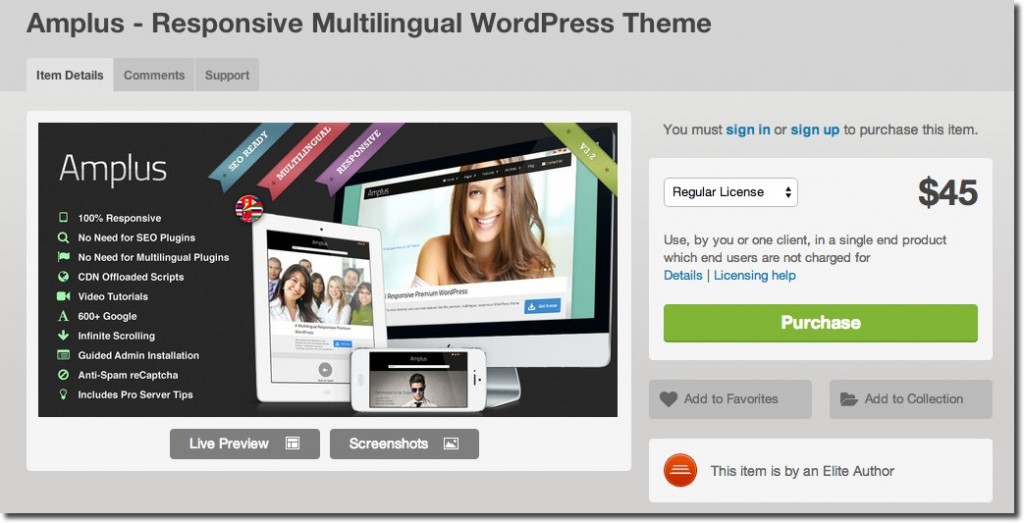The width and height of the screenshot is (1024, 523).
Task: Click the layout icon on Live Preview
Action: (x=292, y=443)
